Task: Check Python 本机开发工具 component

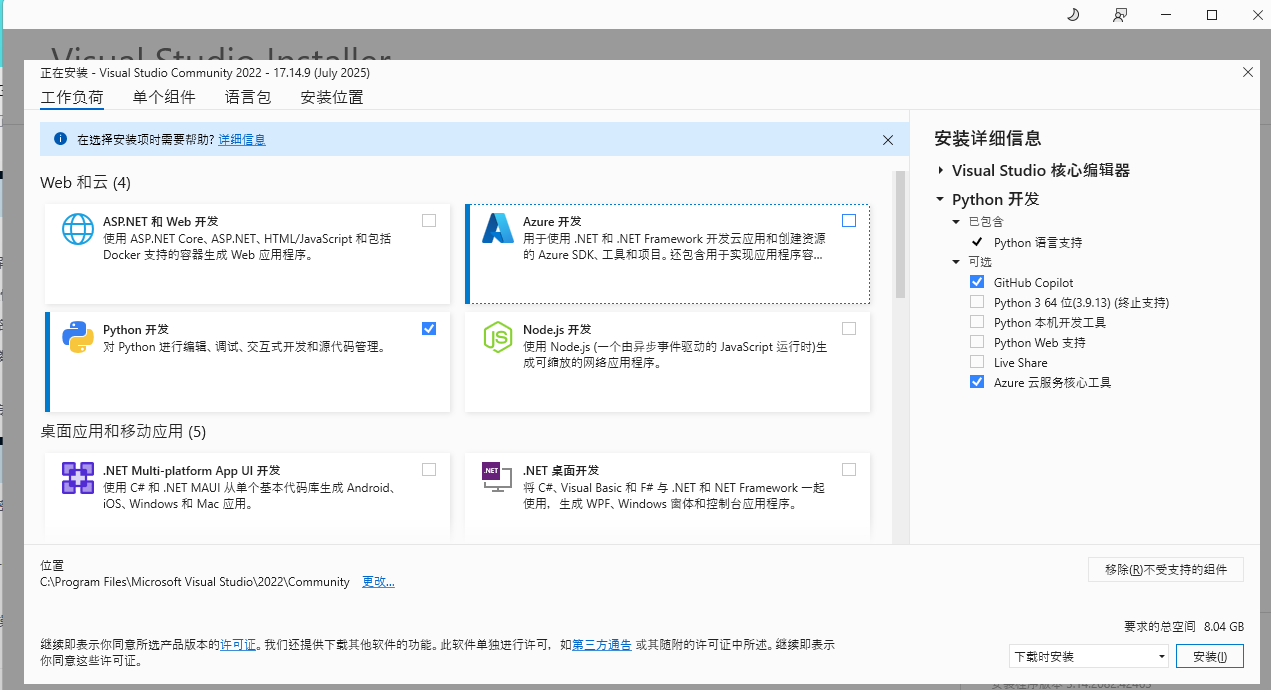Action: coord(977,322)
